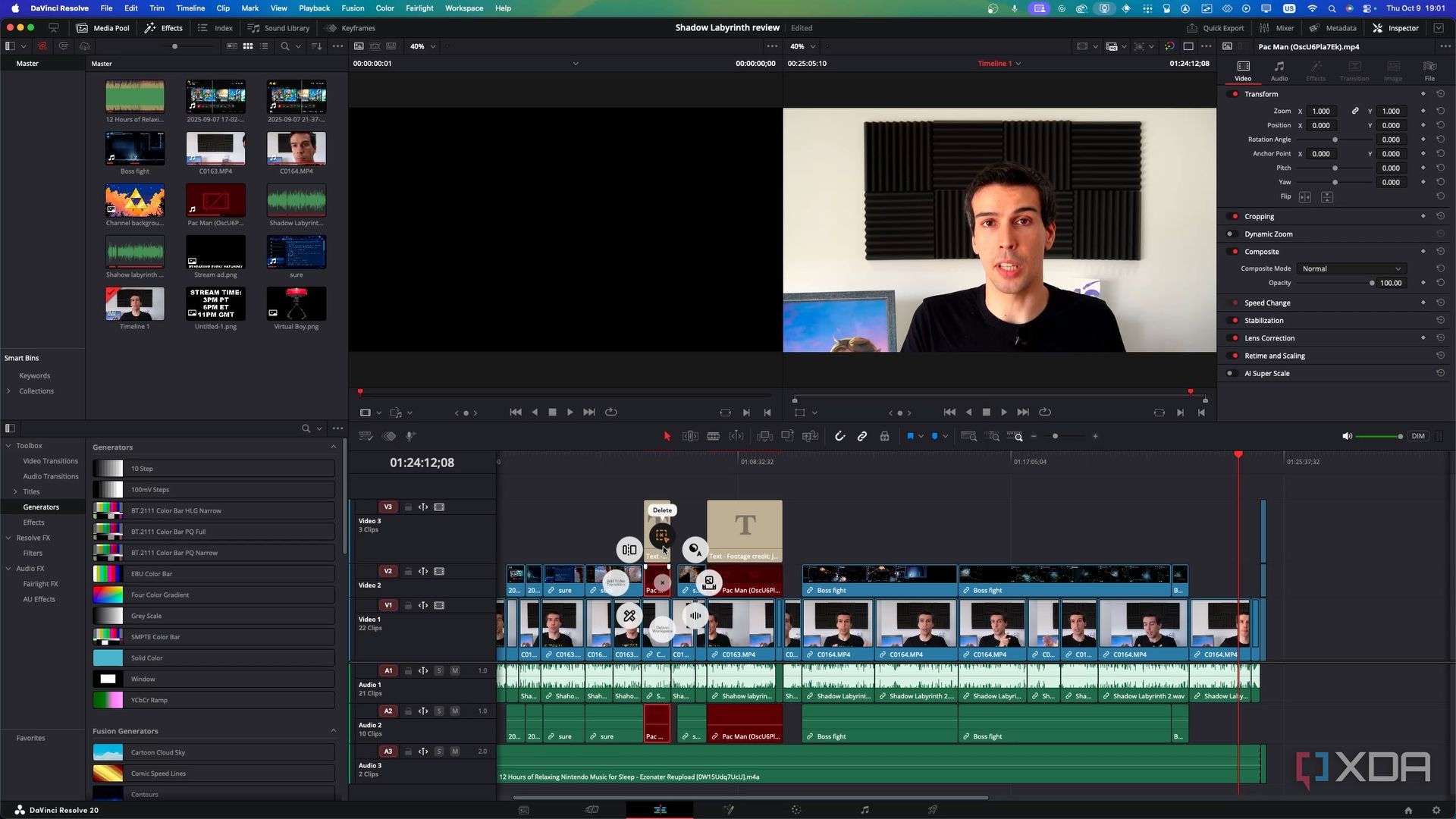Click the Metadata panel button
The width and height of the screenshot is (1456, 819).
[1333, 28]
